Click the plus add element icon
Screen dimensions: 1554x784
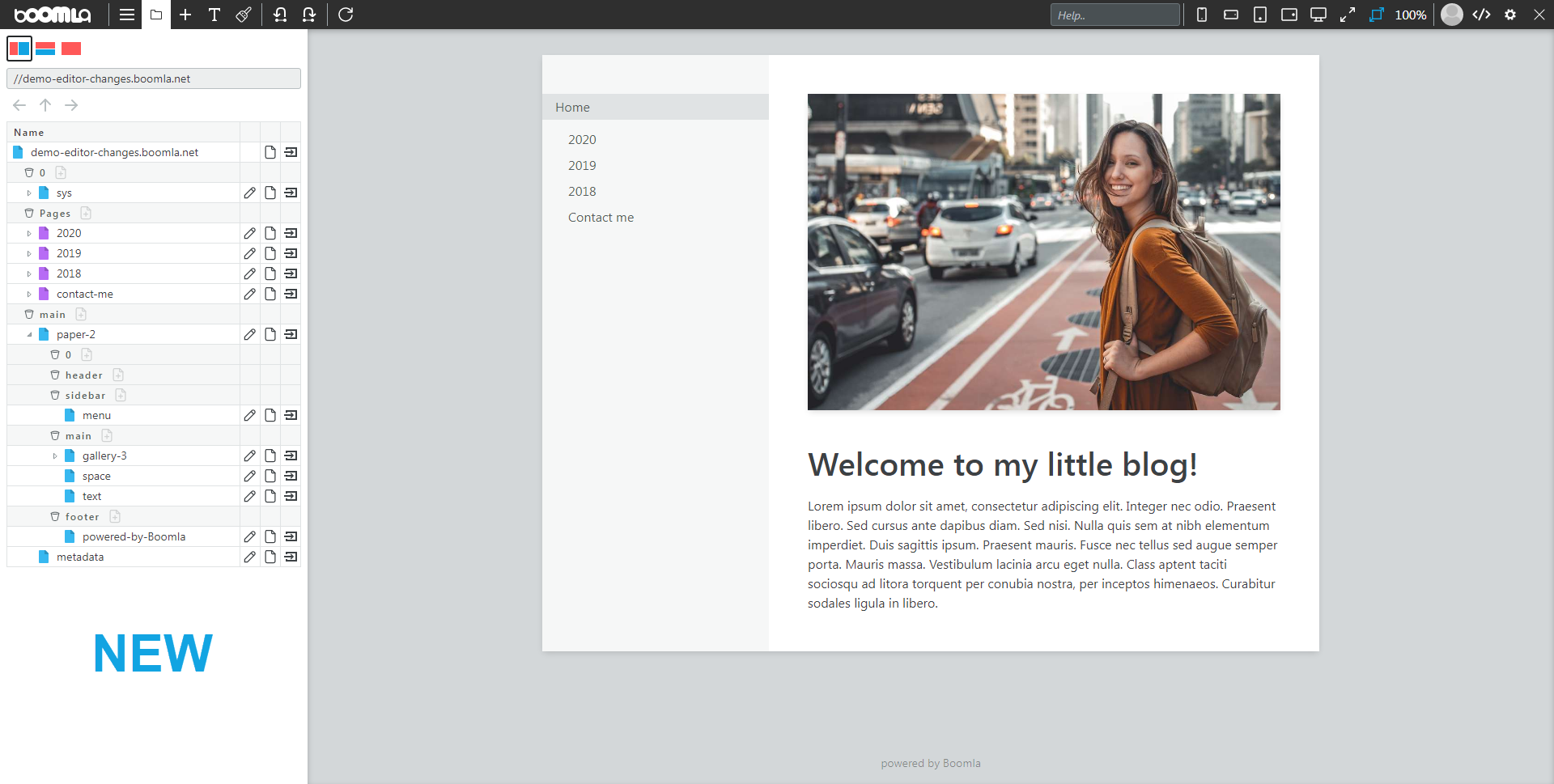tap(185, 15)
